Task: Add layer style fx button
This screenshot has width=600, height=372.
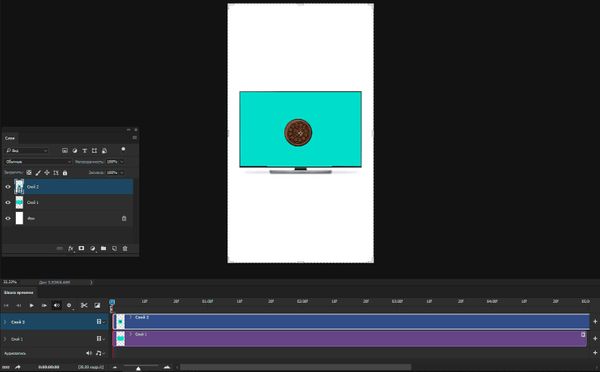Action: (71, 248)
